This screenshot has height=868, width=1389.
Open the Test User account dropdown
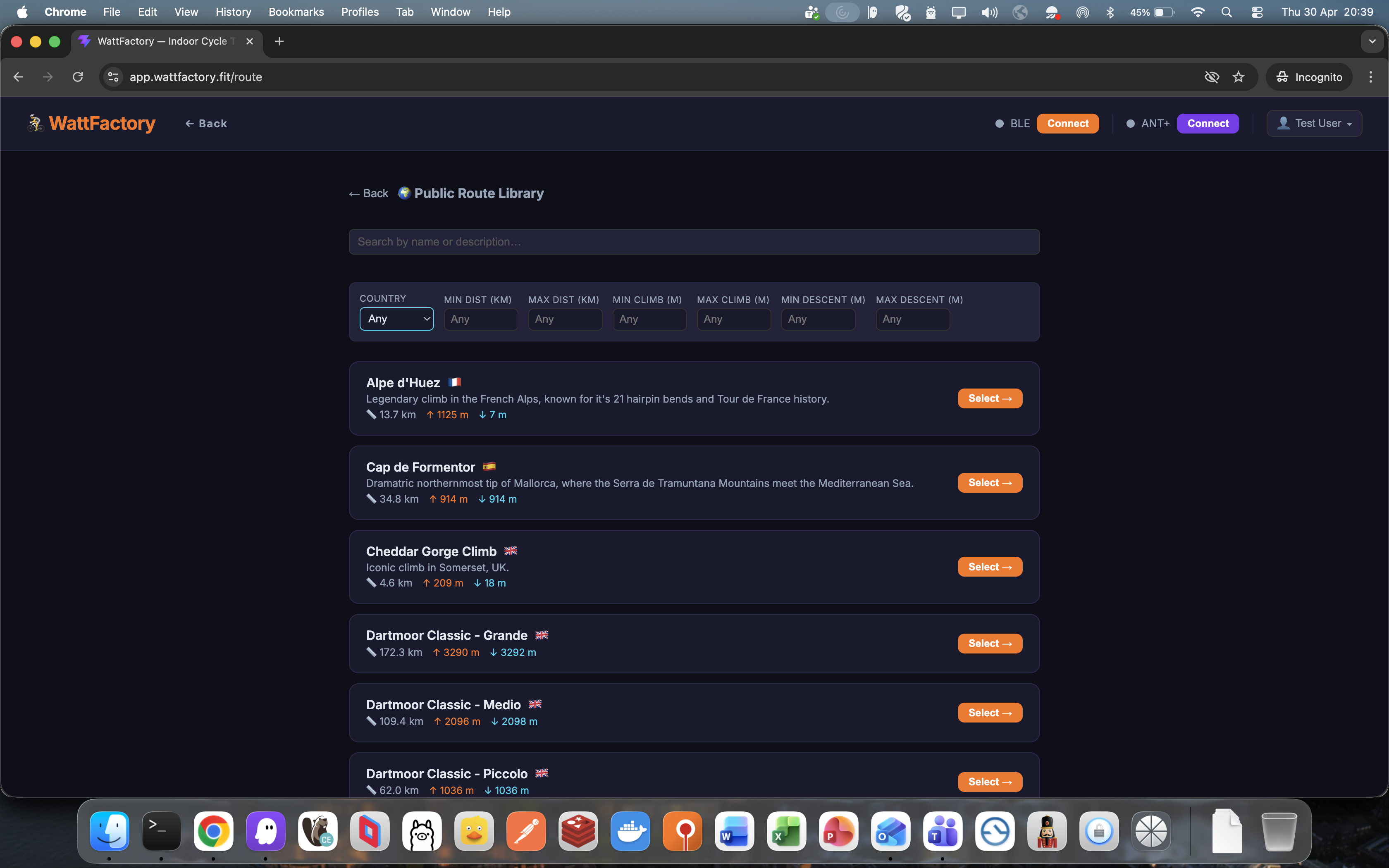[1314, 123]
